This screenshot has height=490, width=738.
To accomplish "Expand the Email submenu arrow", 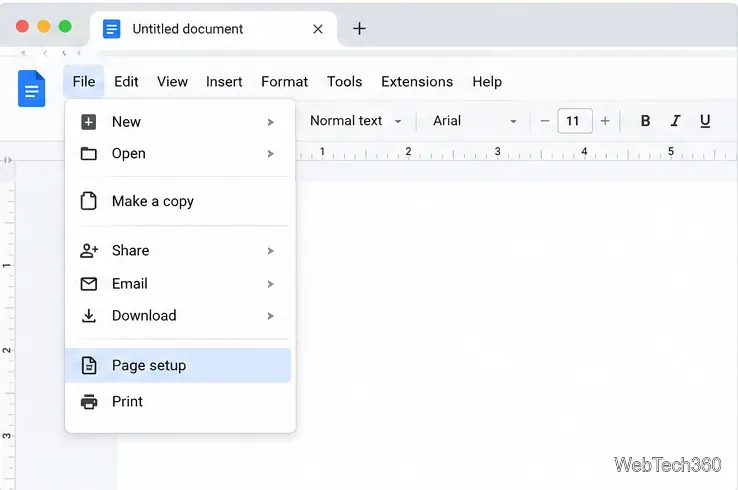I will click(271, 284).
